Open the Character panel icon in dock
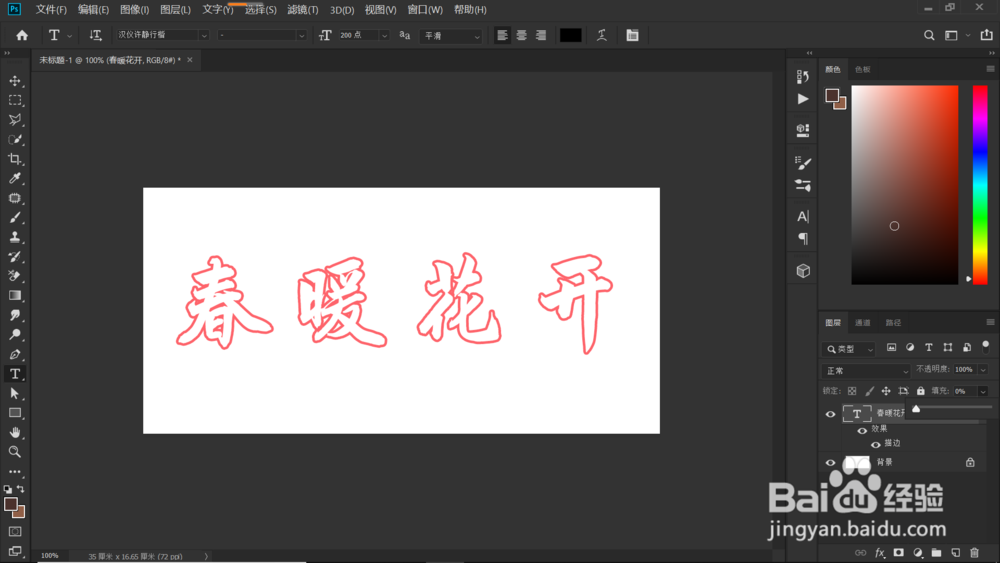Viewport: 1000px width, 563px height. pos(803,216)
